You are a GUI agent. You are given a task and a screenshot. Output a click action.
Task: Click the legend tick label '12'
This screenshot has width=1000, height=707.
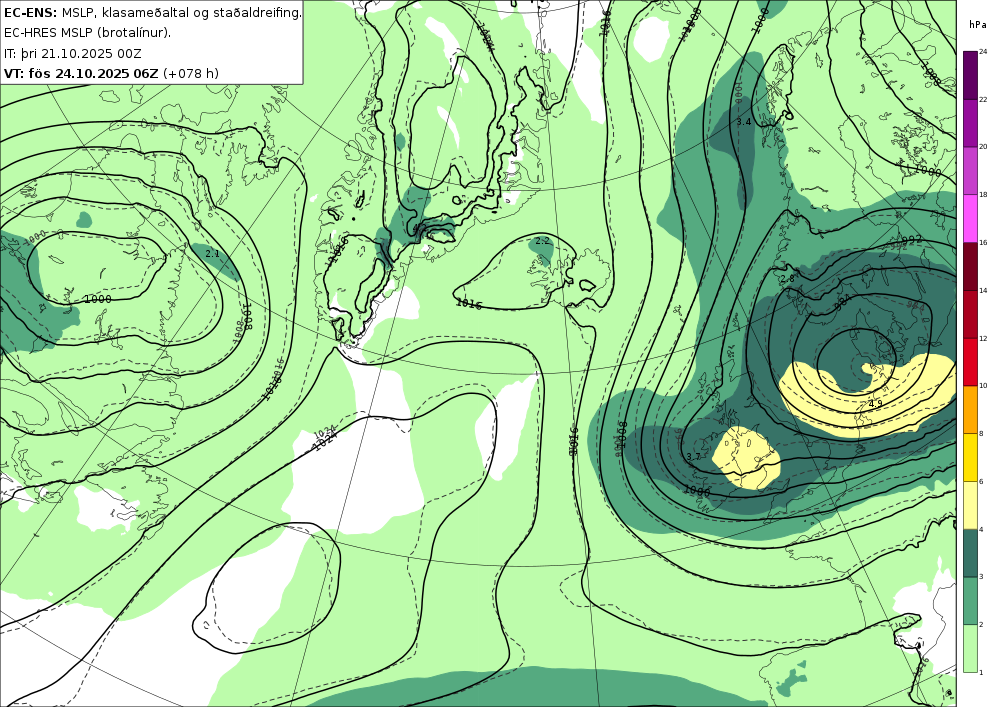(x=983, y=338)
